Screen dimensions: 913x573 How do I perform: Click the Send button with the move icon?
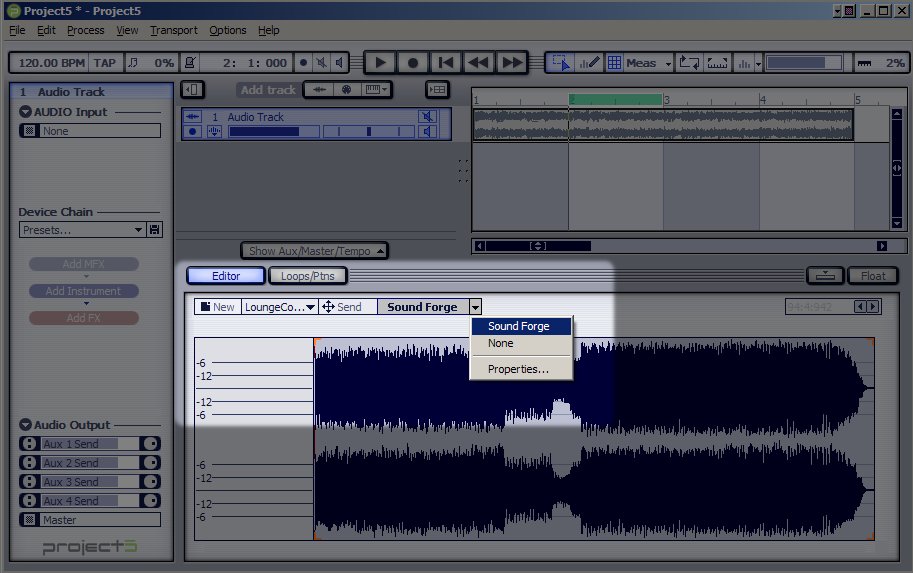click(x=342, y=307)
